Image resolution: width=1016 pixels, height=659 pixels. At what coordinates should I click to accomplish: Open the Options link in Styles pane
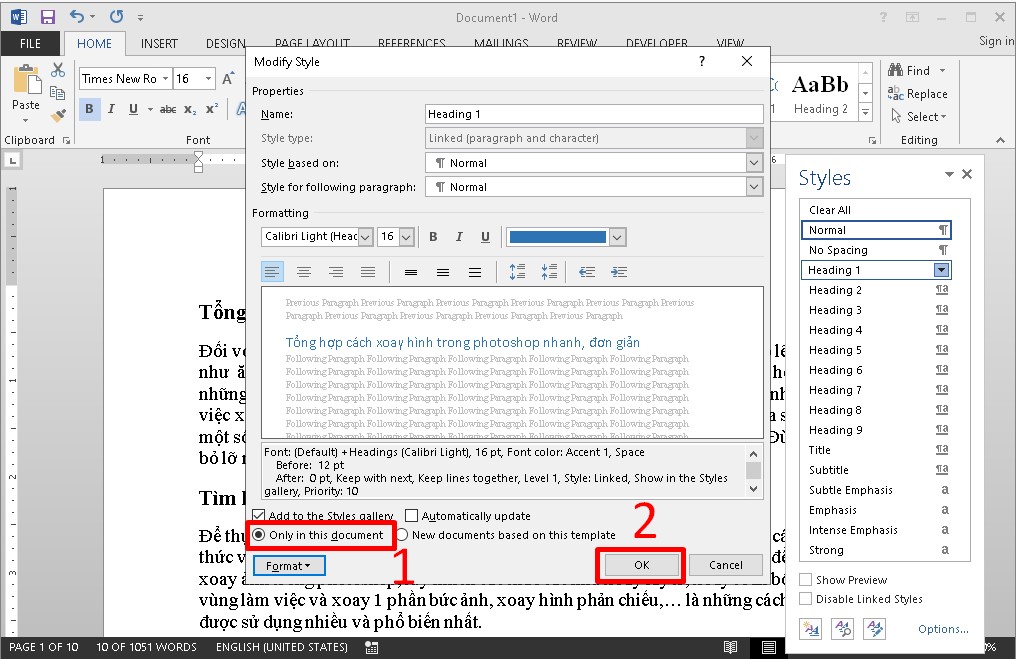pos(943,629)
